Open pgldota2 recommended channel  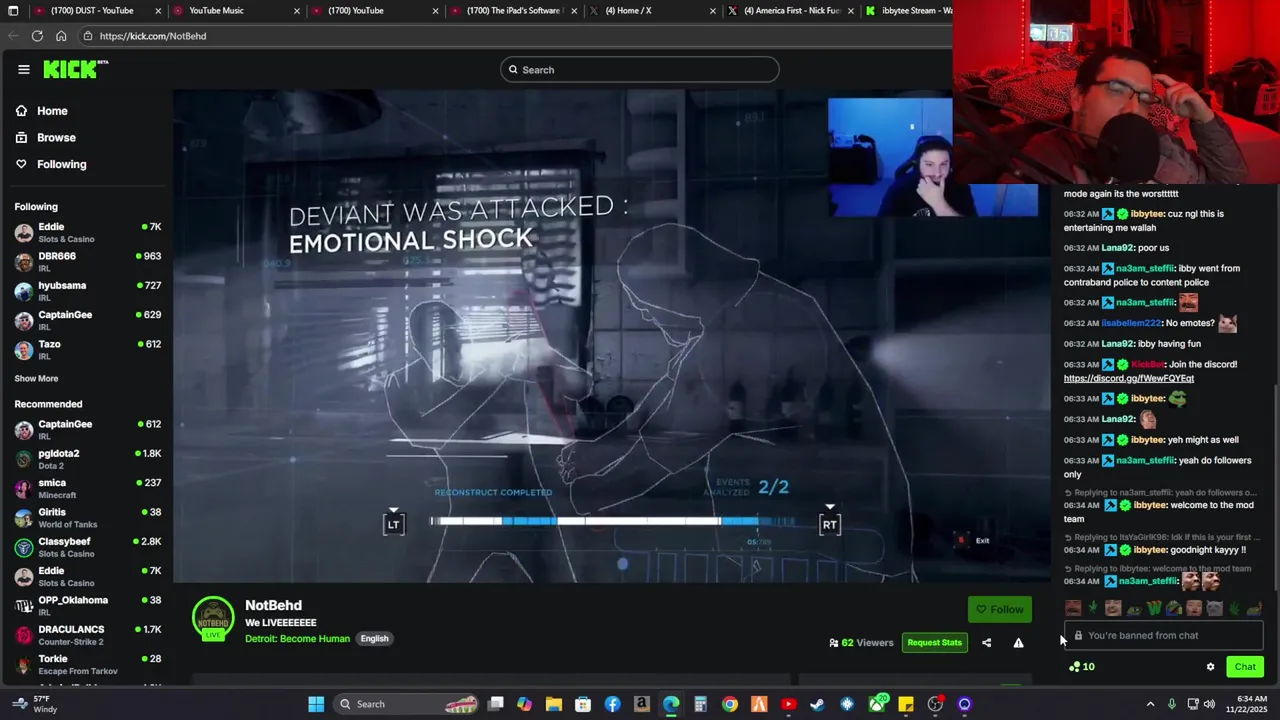pyautogui.click(x=88, y=459)
